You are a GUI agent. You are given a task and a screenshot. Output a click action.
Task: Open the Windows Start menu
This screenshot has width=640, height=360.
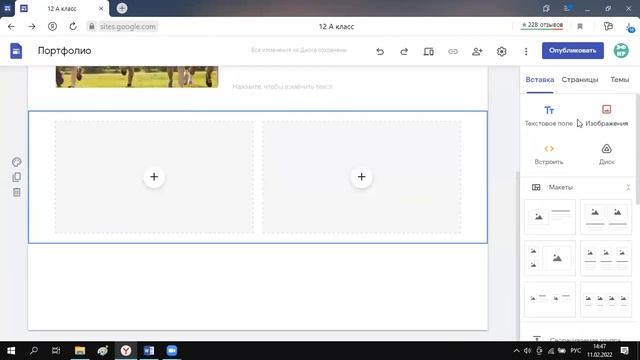pos(11,351)
